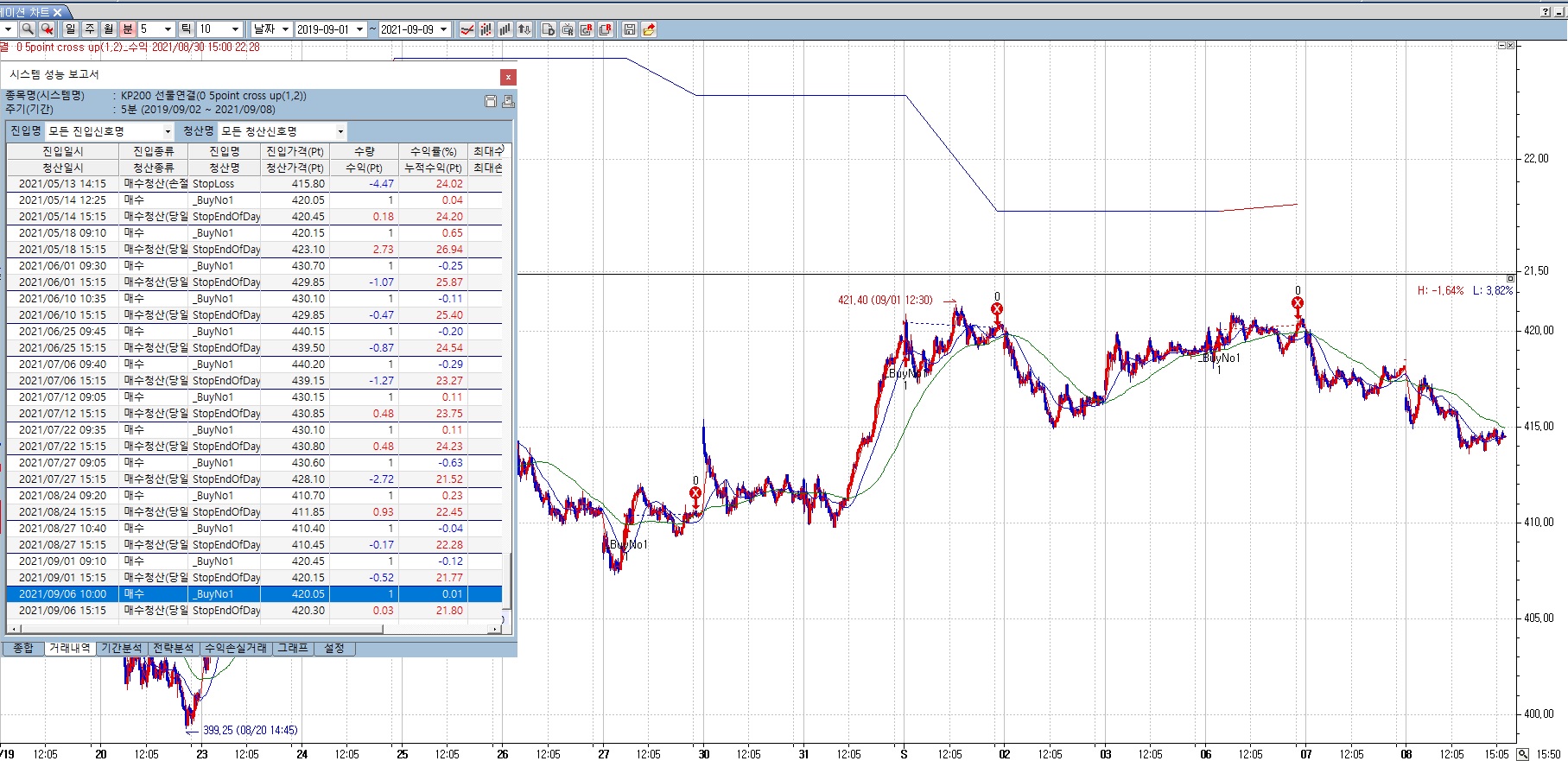Screen dimensions: 1568x761
Task: Close the system performance report panel
Action: 508,77
